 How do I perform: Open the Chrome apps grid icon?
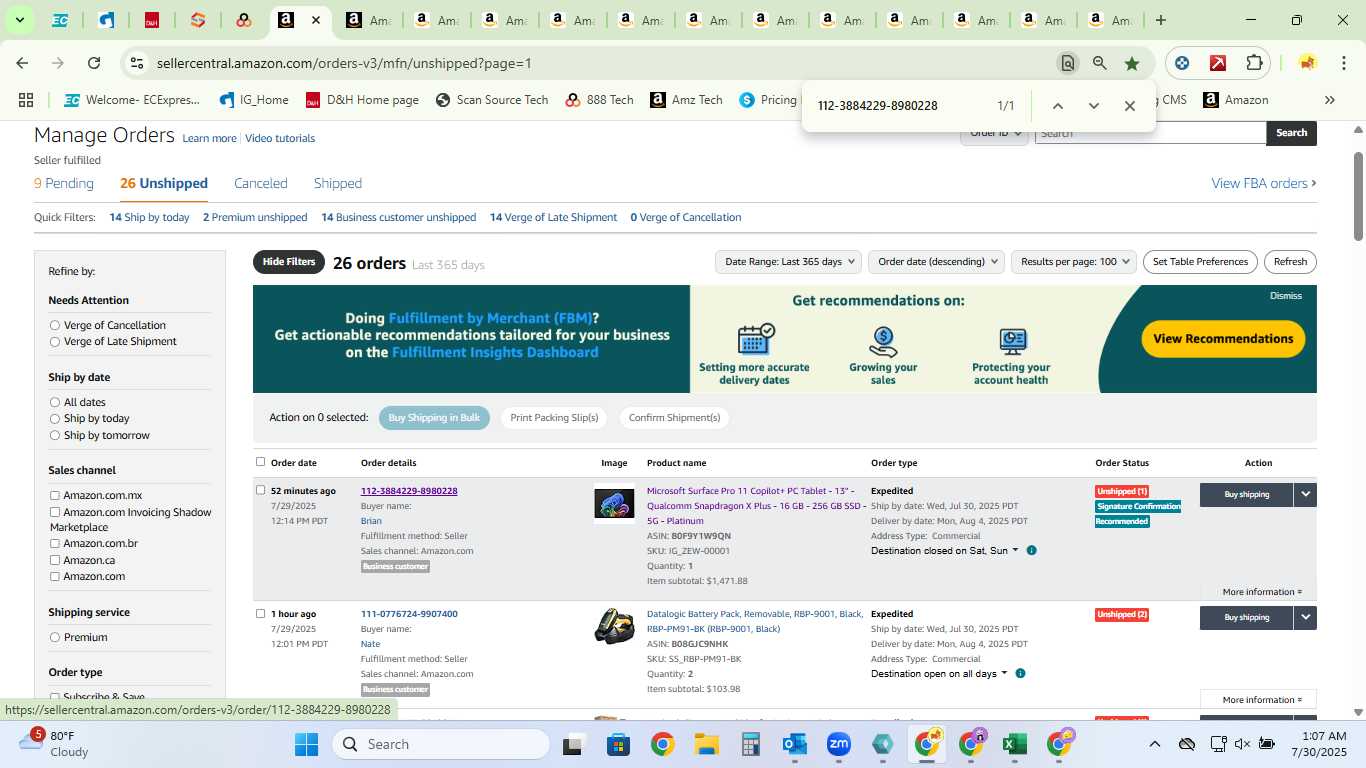(26, 100)
